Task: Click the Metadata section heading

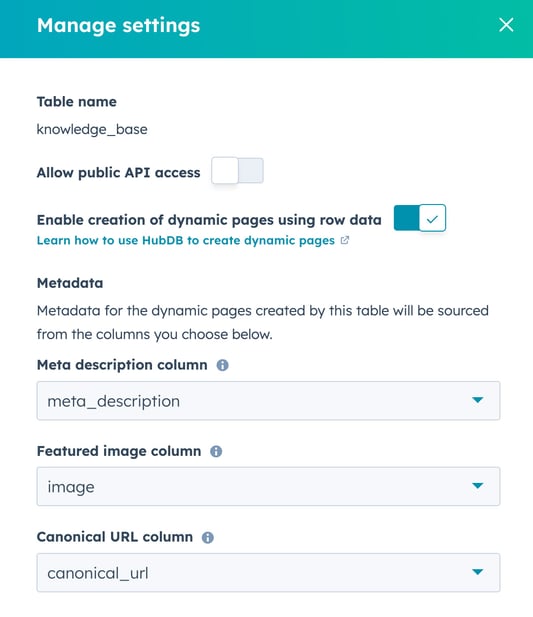Action: [70, 283]
